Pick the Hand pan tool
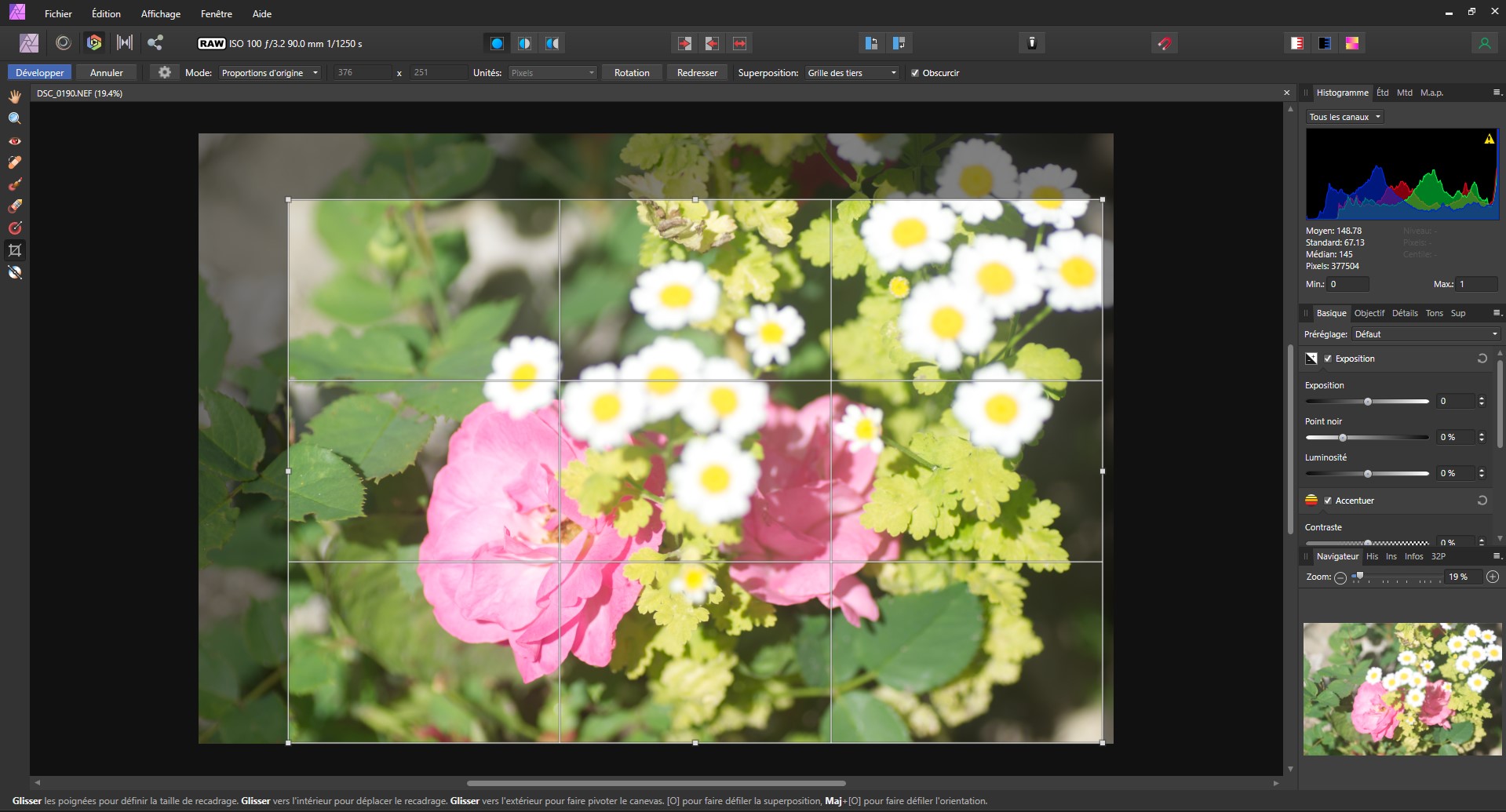 click(15, 96)
